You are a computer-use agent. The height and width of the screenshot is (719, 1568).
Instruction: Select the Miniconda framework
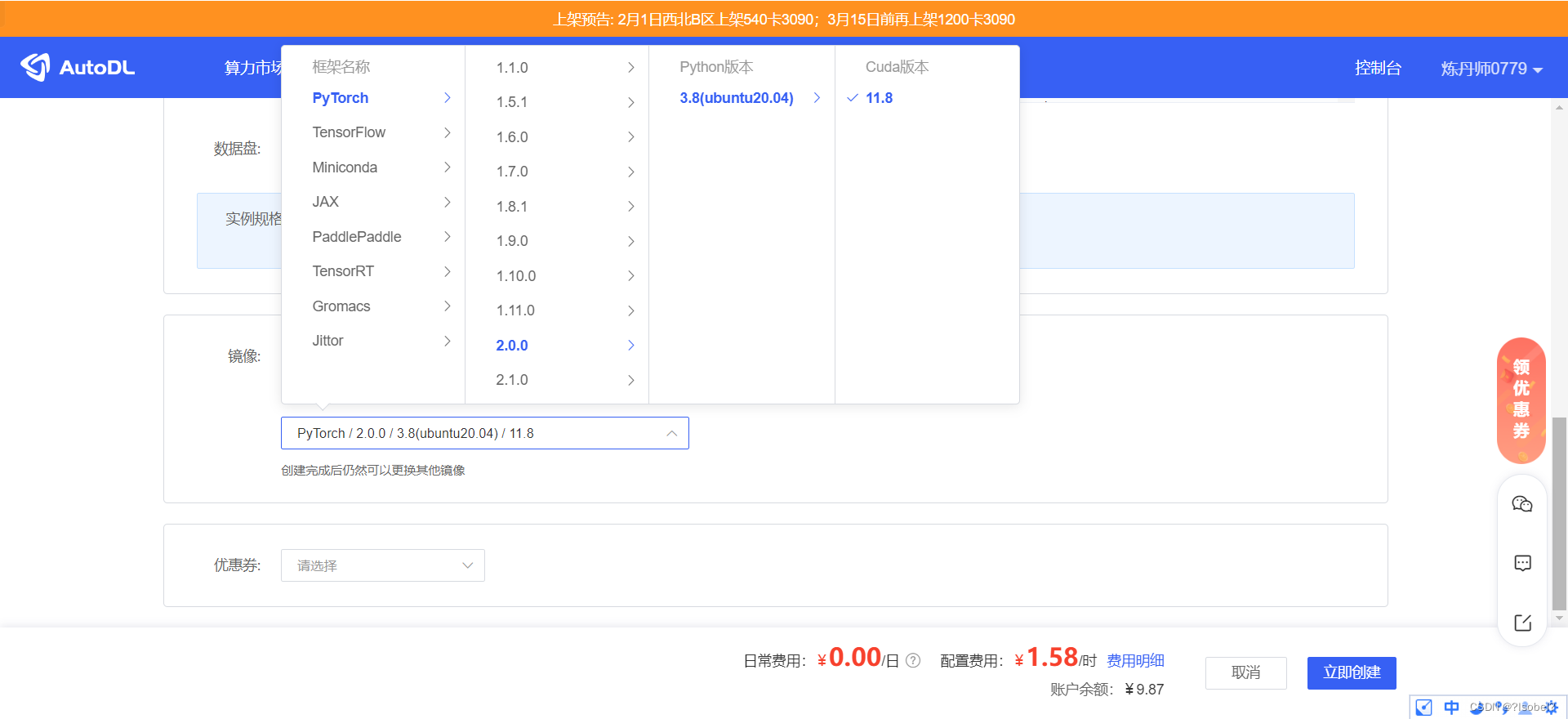373,167
